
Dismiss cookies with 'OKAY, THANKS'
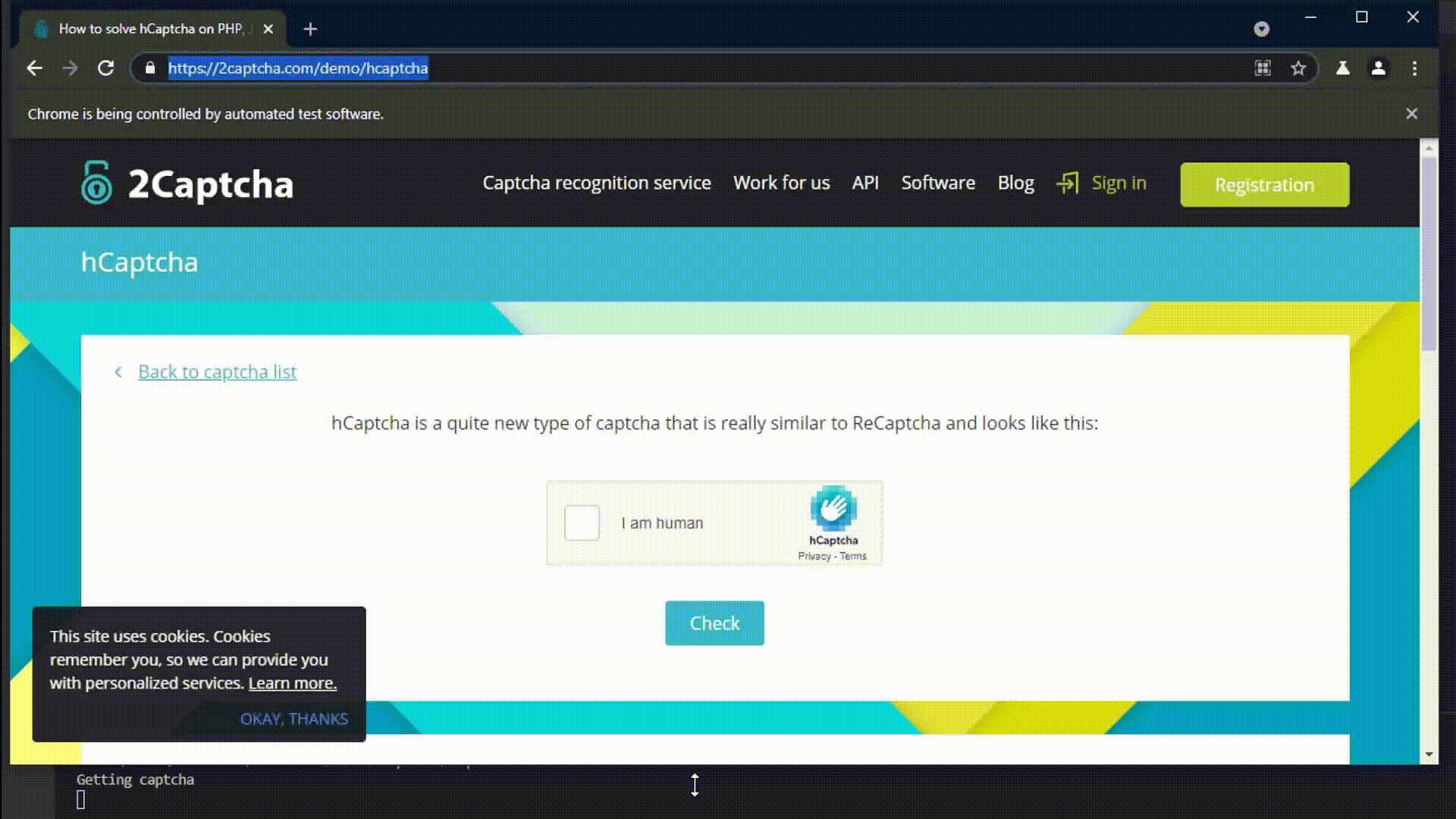293,719
